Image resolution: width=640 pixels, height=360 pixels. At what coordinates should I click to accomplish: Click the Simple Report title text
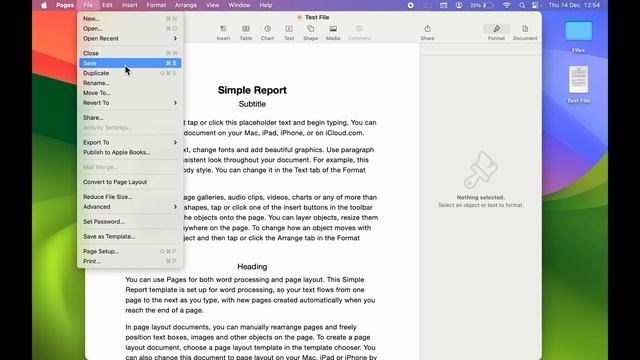(252, 90)
